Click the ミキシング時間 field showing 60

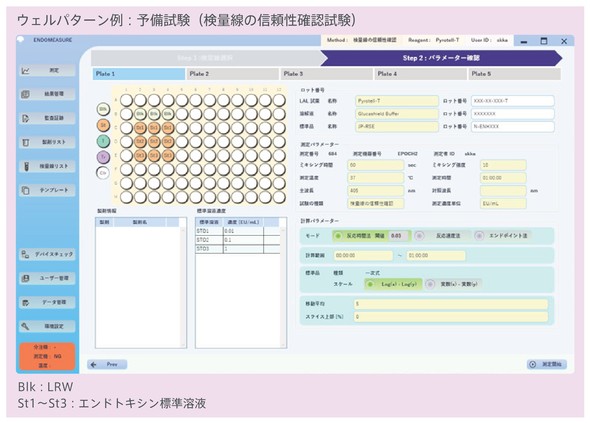coord(376,165)
